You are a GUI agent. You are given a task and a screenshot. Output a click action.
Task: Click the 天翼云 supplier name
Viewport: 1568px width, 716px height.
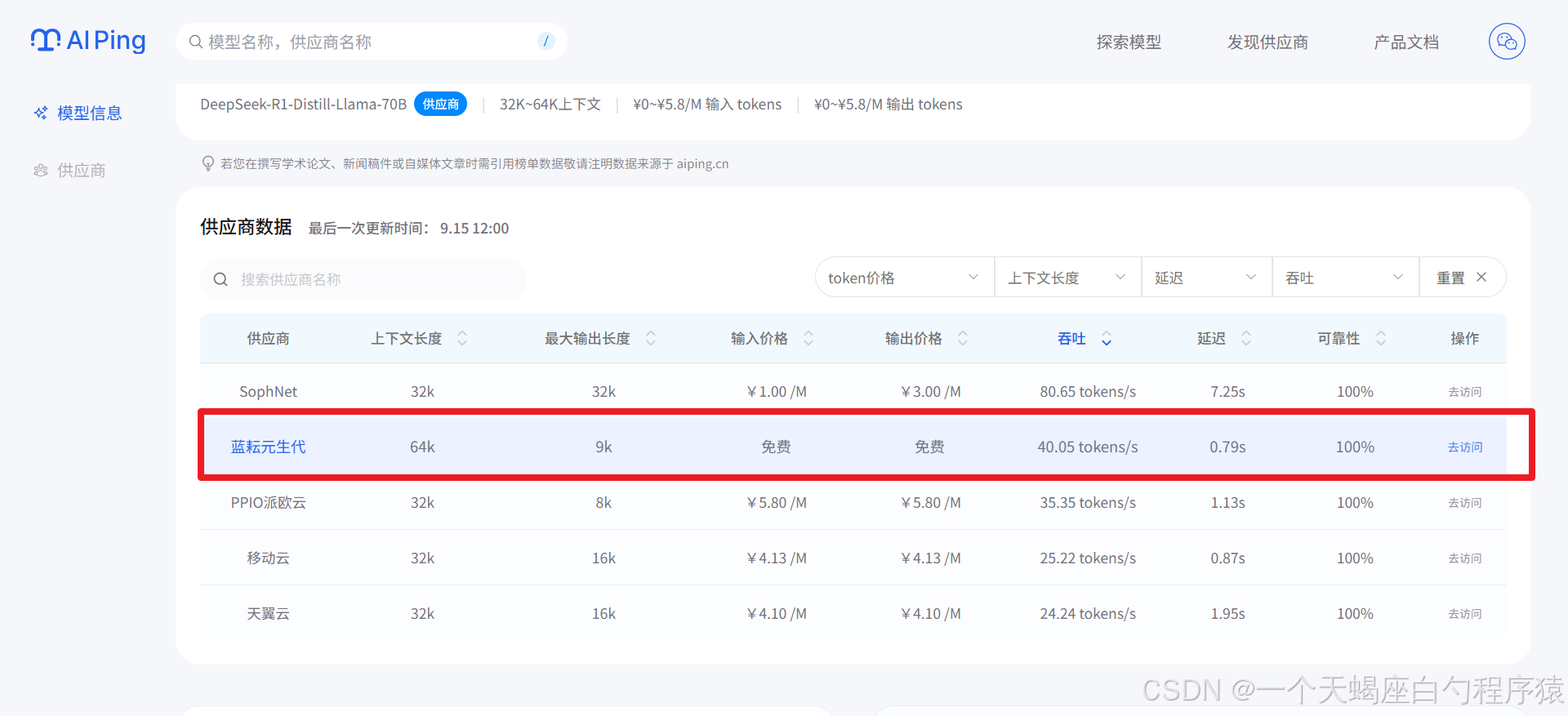coord(268,613)
